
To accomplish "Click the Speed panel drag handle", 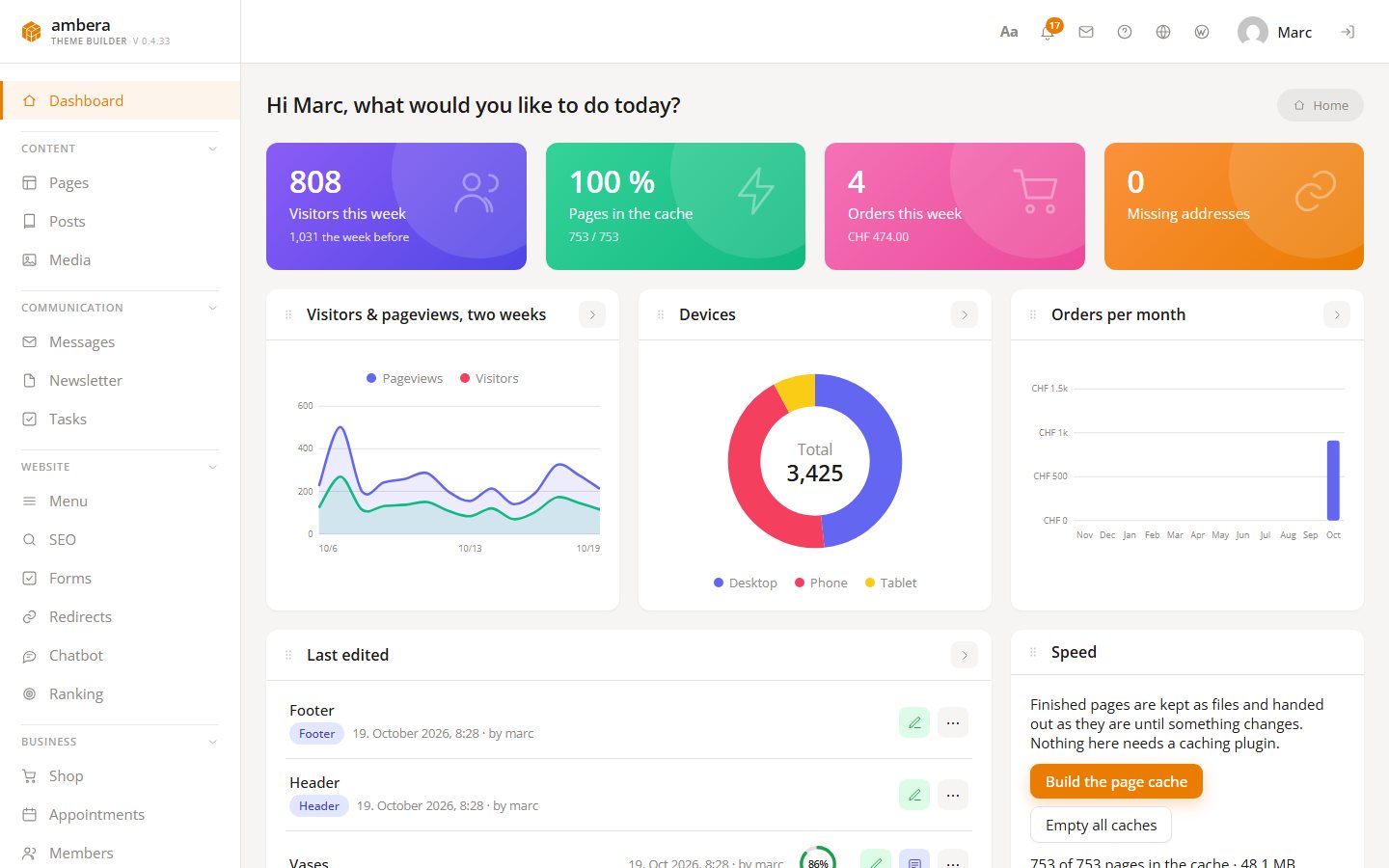I will click(1033, 652).
